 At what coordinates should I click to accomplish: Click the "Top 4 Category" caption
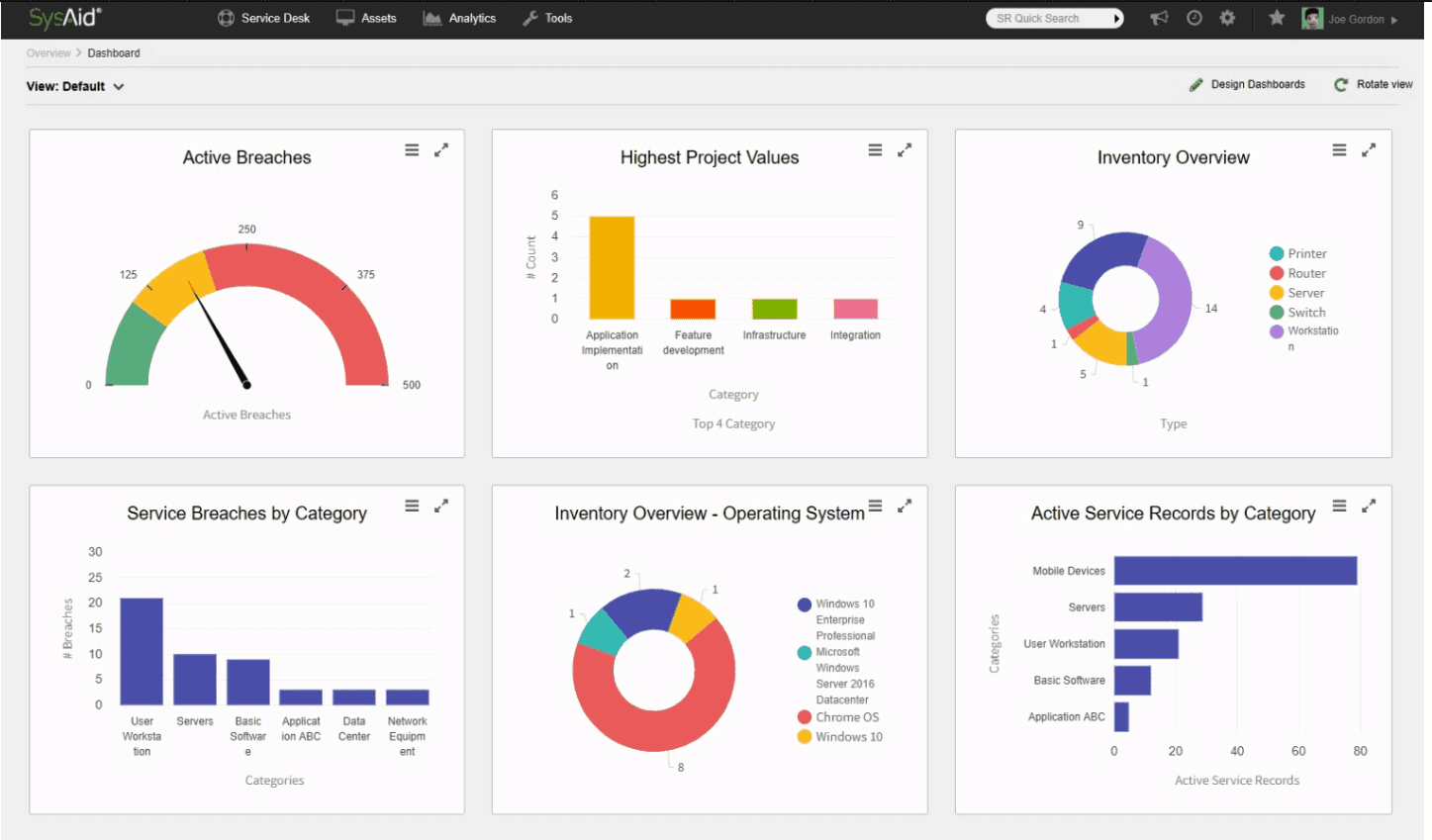pyautogui.click(x=733, y=423)
